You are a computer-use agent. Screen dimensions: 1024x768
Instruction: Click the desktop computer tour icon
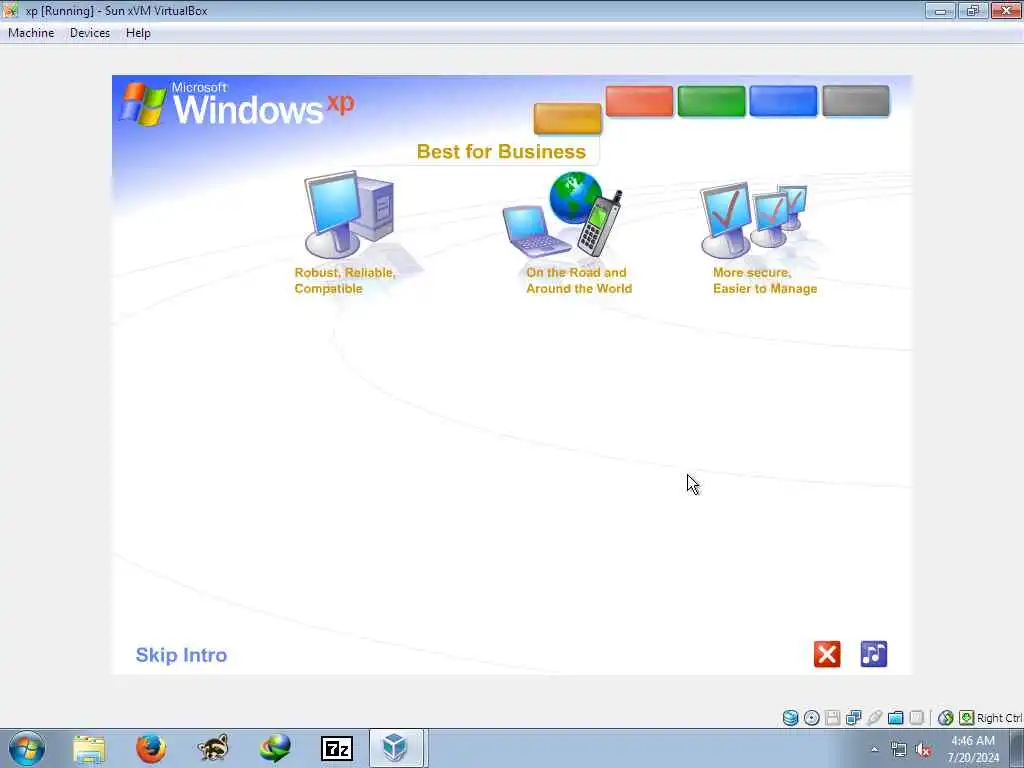coord(349,215)
